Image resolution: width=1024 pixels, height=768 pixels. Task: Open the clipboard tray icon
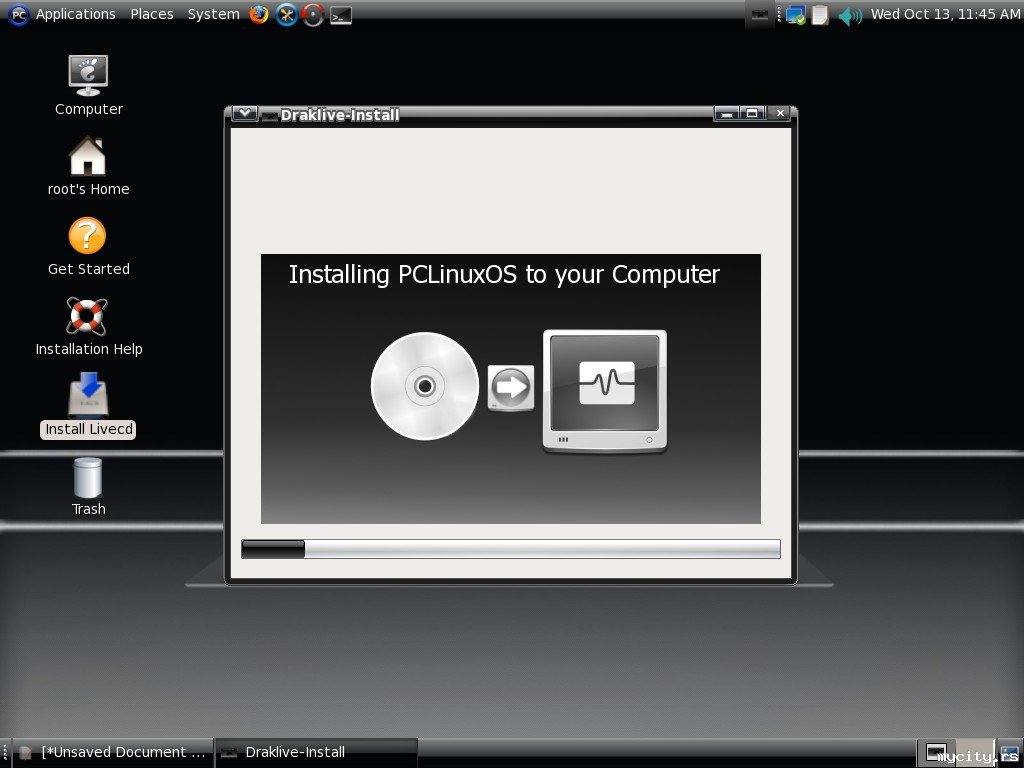(820, 14)
